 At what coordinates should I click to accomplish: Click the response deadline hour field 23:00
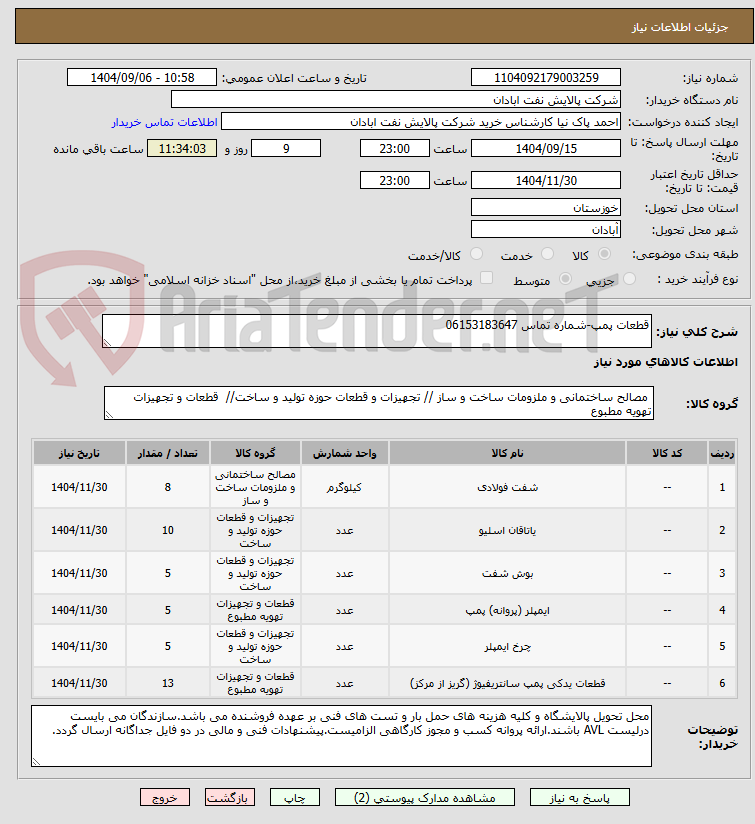(x=395, y=148)
